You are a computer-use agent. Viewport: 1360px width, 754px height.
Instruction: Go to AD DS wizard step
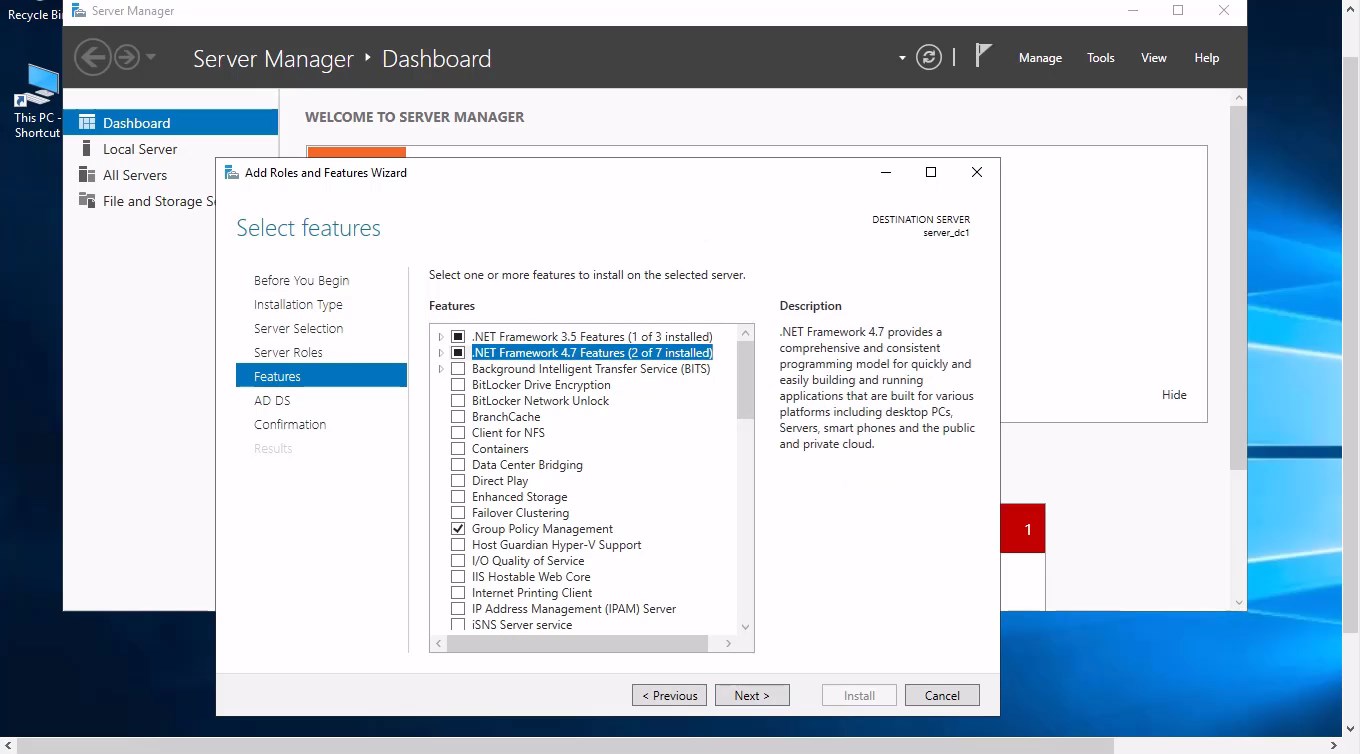point(272,401)
